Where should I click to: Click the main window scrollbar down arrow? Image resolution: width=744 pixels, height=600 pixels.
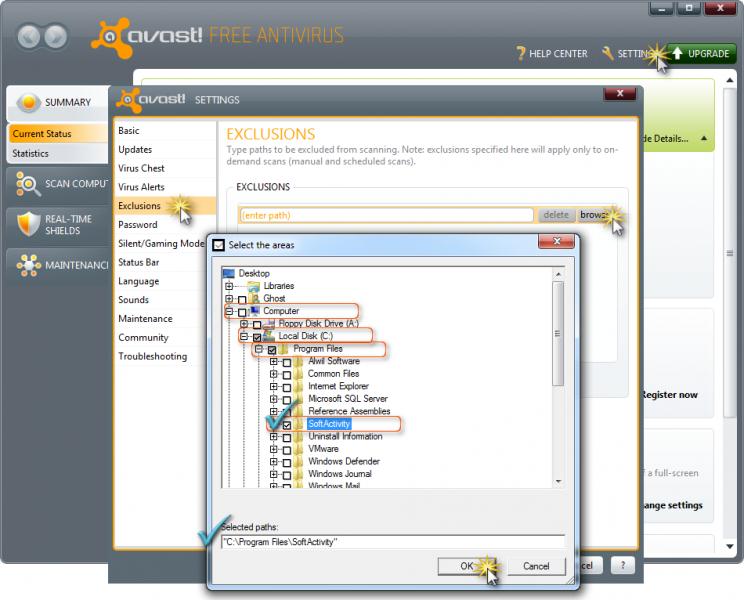[x=730, y=546]
